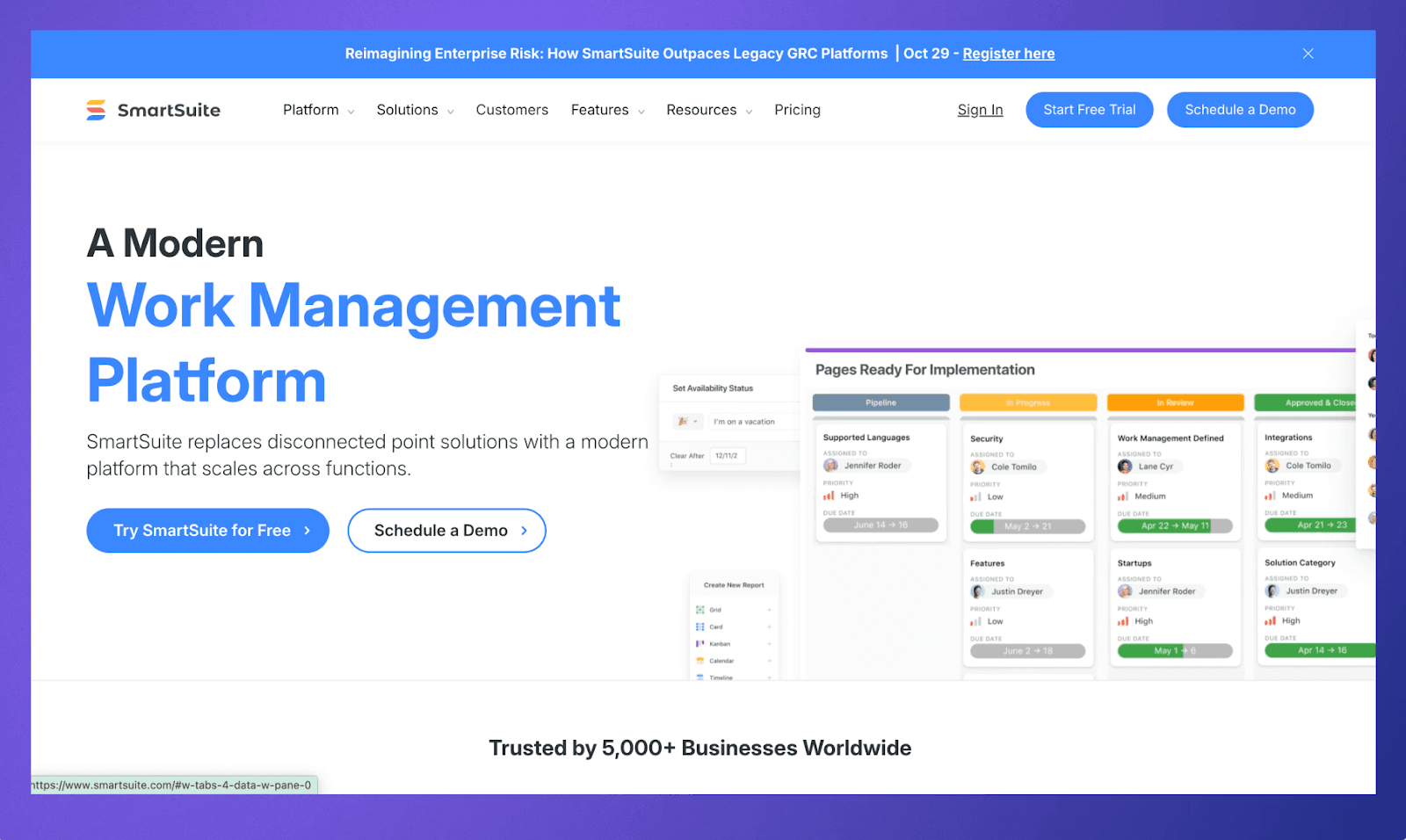Select the Approved & Closed column header
1406x840 pixels.
1306,402
